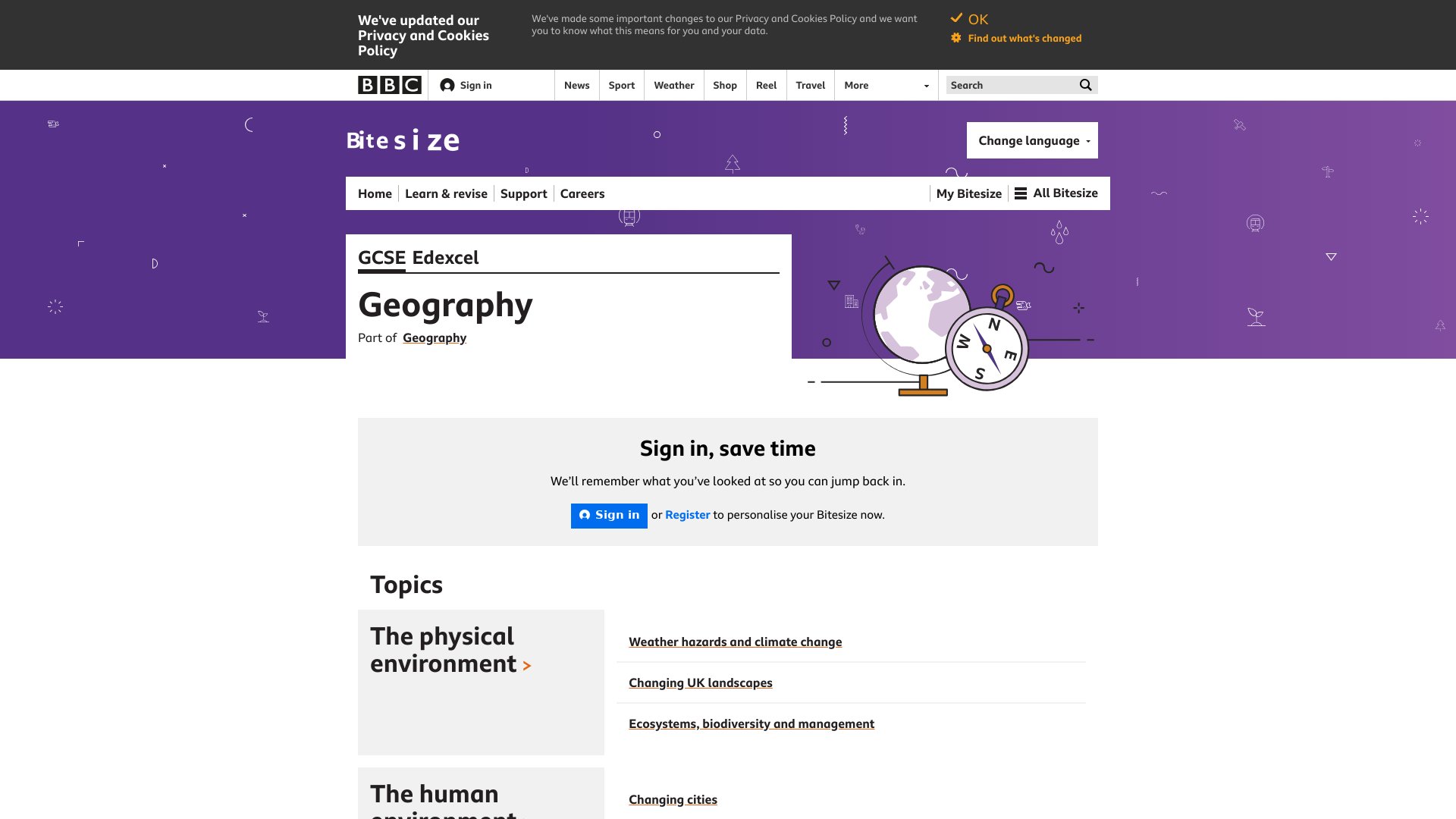
Task: Open My Bitesize
Action: click(x=968, y=193)
